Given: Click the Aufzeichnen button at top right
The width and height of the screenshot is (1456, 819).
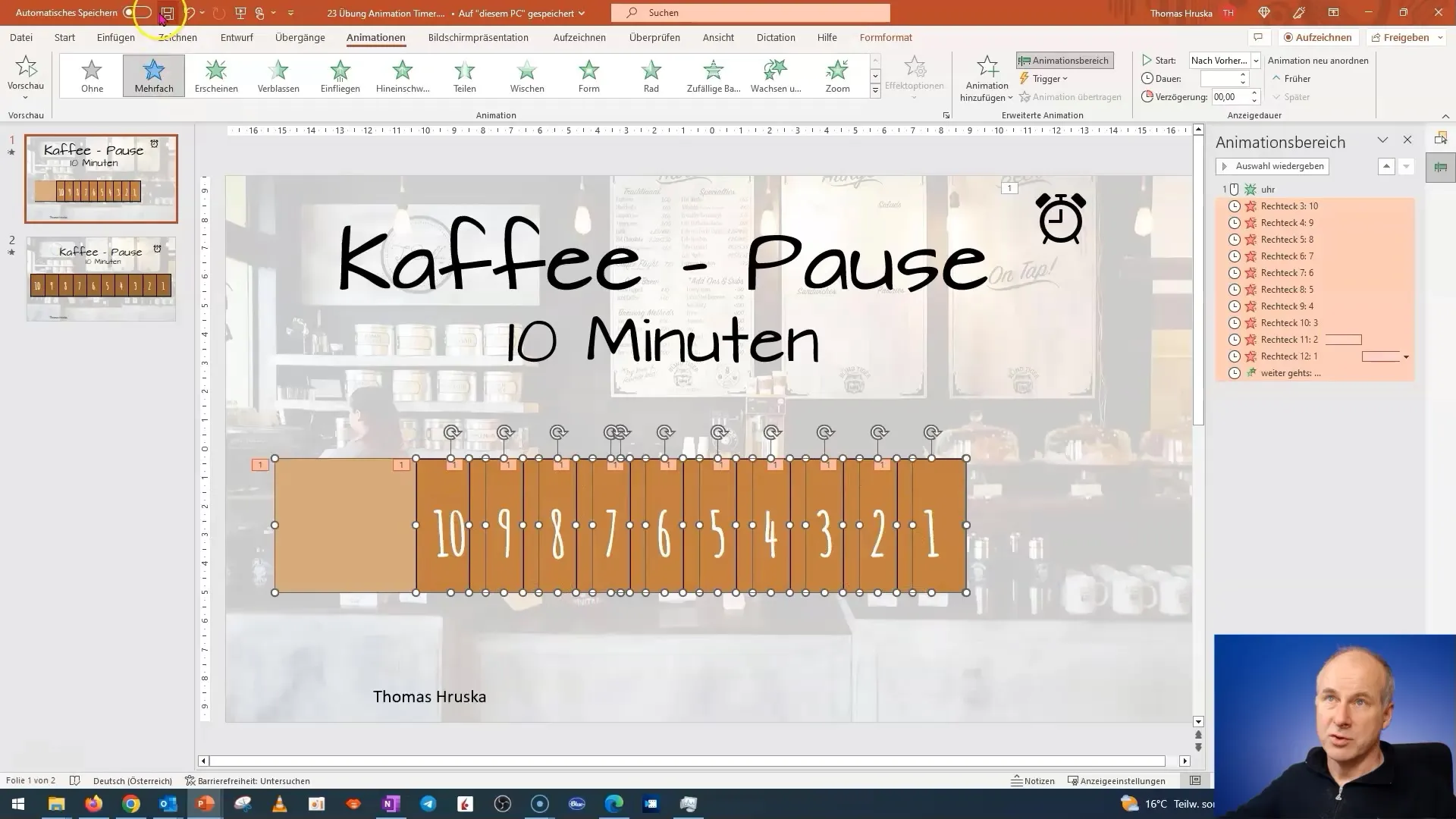Looking at the screenshot, I should [1317, 37].
